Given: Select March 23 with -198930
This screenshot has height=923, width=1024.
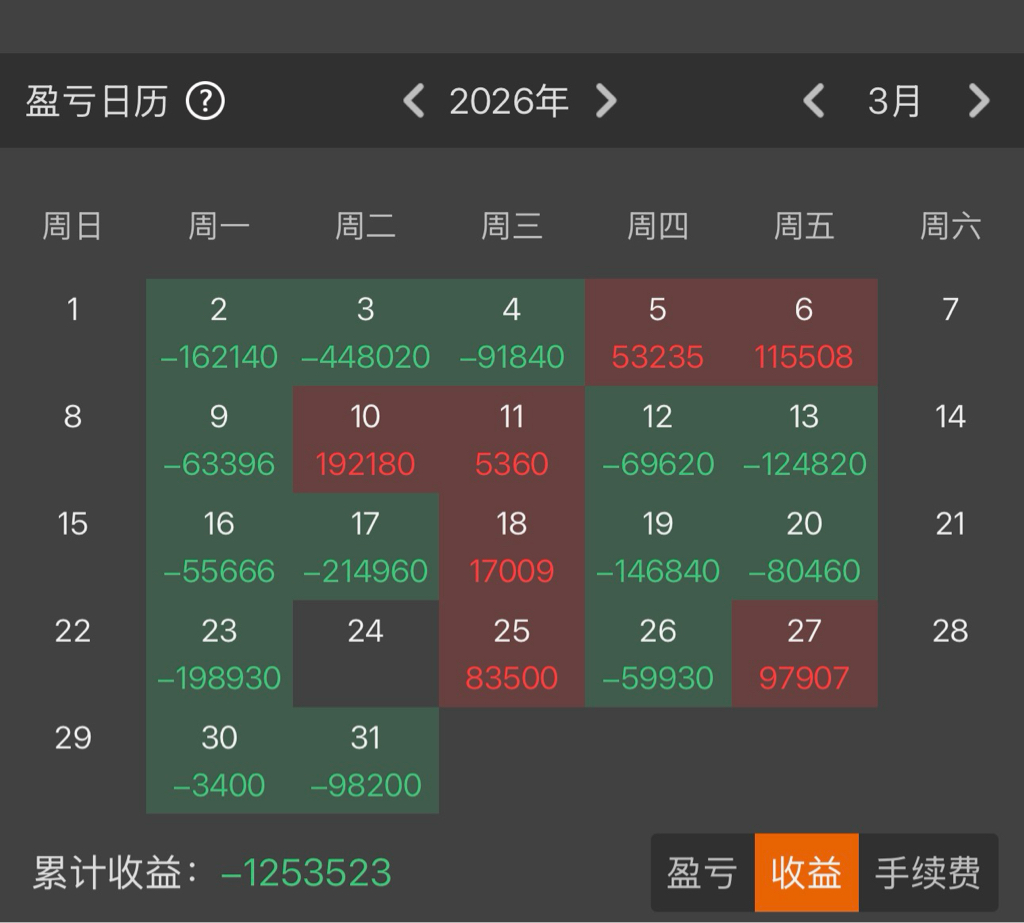Looking at the screenshot, I should click(x=219, y=653).
